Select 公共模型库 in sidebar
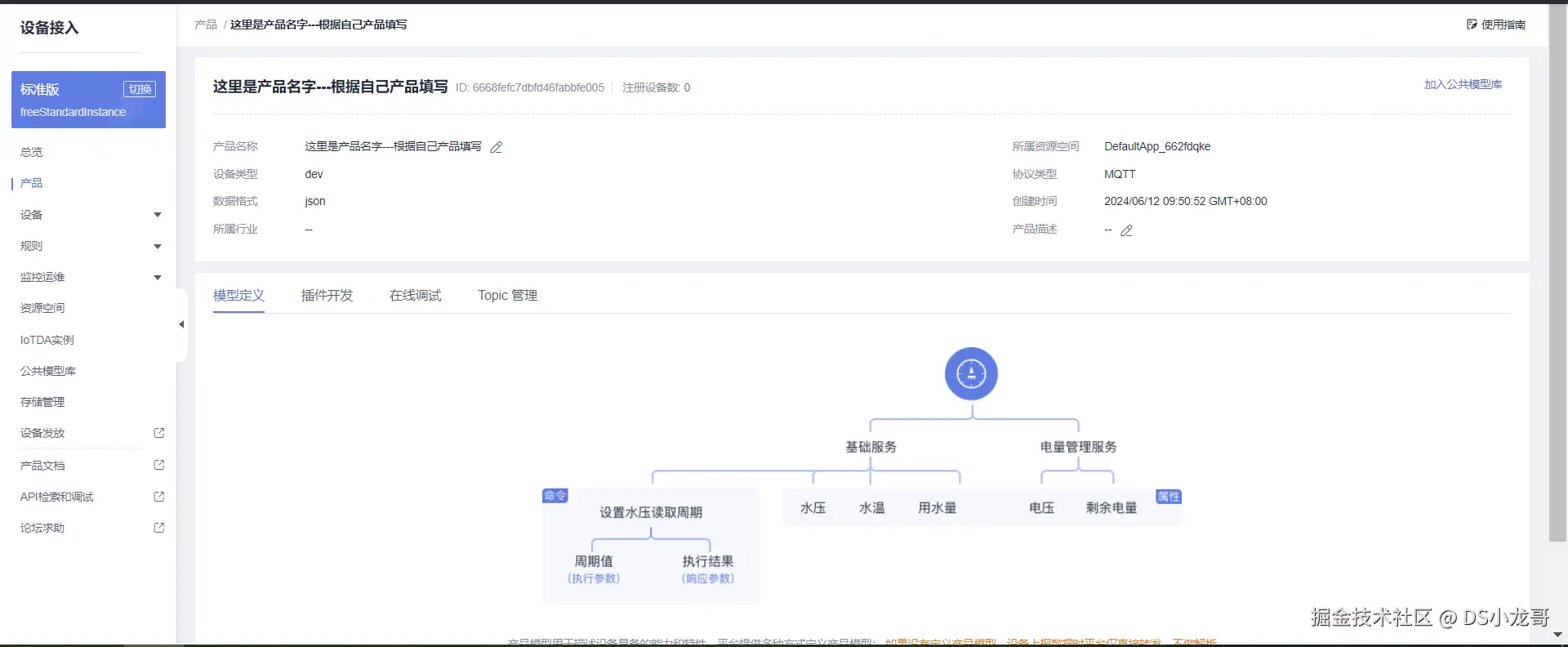The width and height of the screenshot is (1568, 647). tap(48, 371)
